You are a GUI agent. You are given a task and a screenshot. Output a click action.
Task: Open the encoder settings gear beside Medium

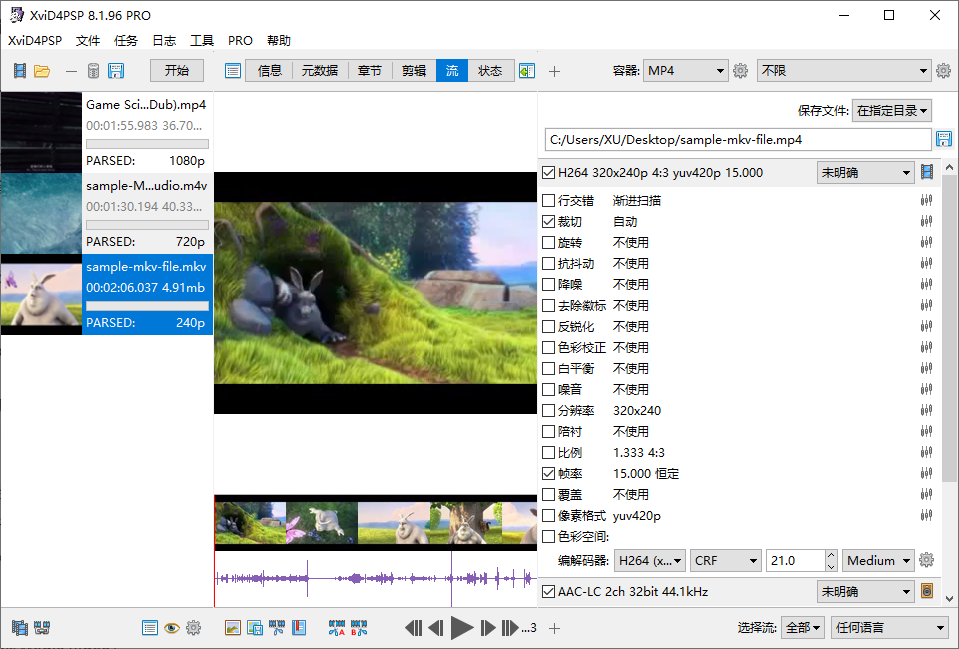[926, 560]
